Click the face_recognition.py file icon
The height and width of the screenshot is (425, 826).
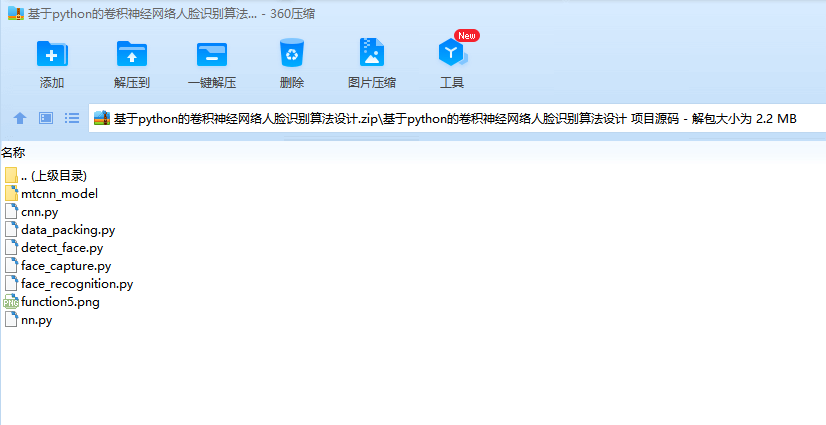12,283
